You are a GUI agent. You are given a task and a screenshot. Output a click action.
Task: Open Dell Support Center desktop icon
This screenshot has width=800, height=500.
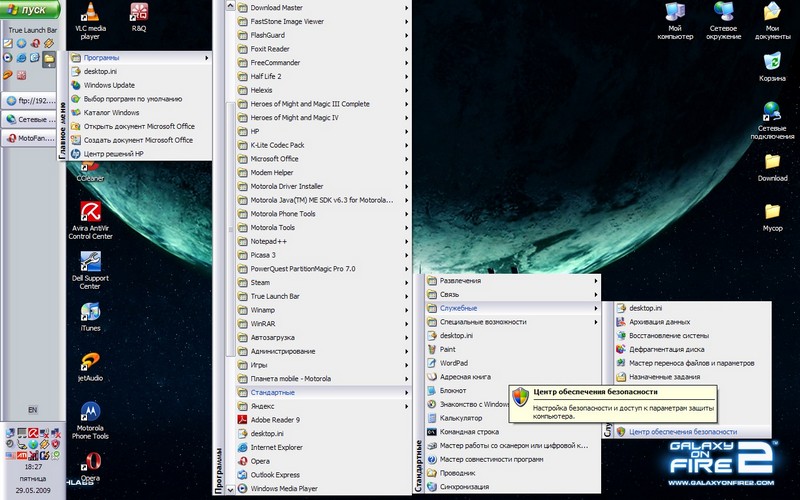[x=90, y=270]
